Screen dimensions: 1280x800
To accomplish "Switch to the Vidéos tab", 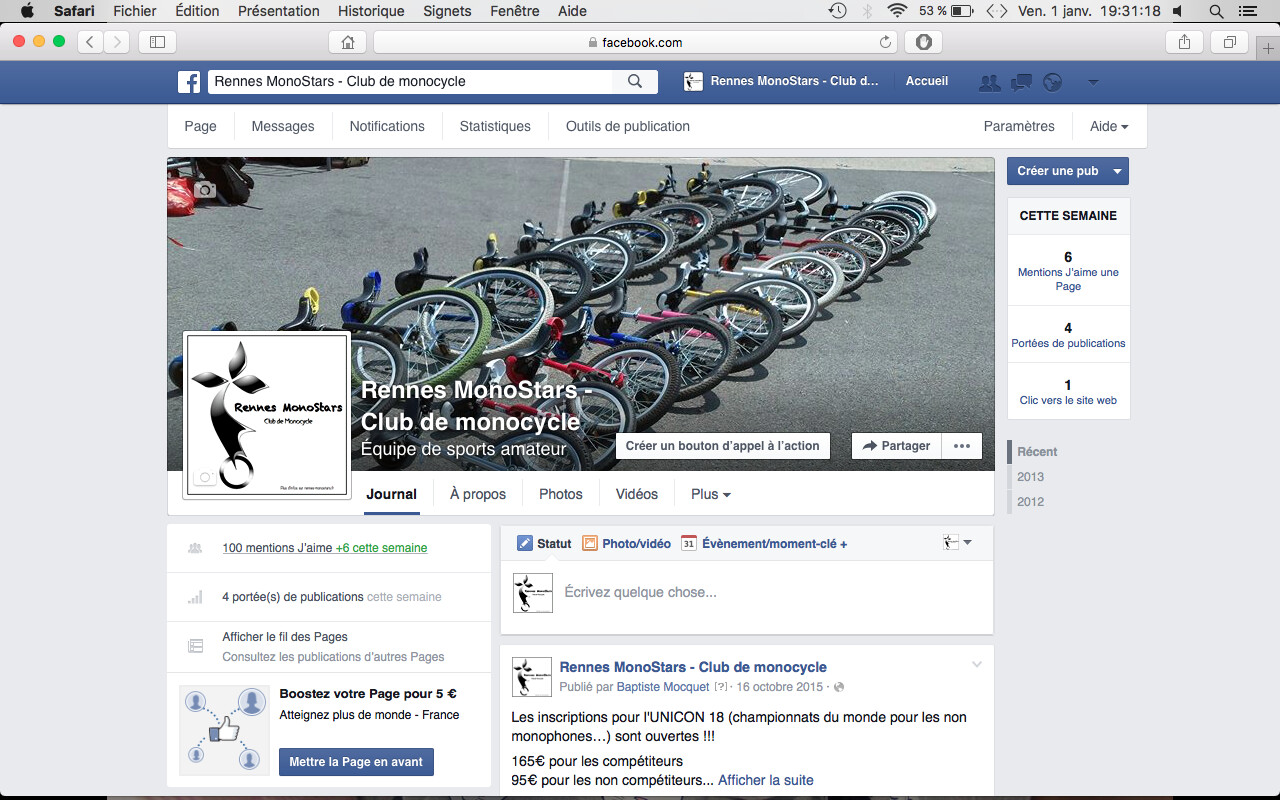I will 637,494.
